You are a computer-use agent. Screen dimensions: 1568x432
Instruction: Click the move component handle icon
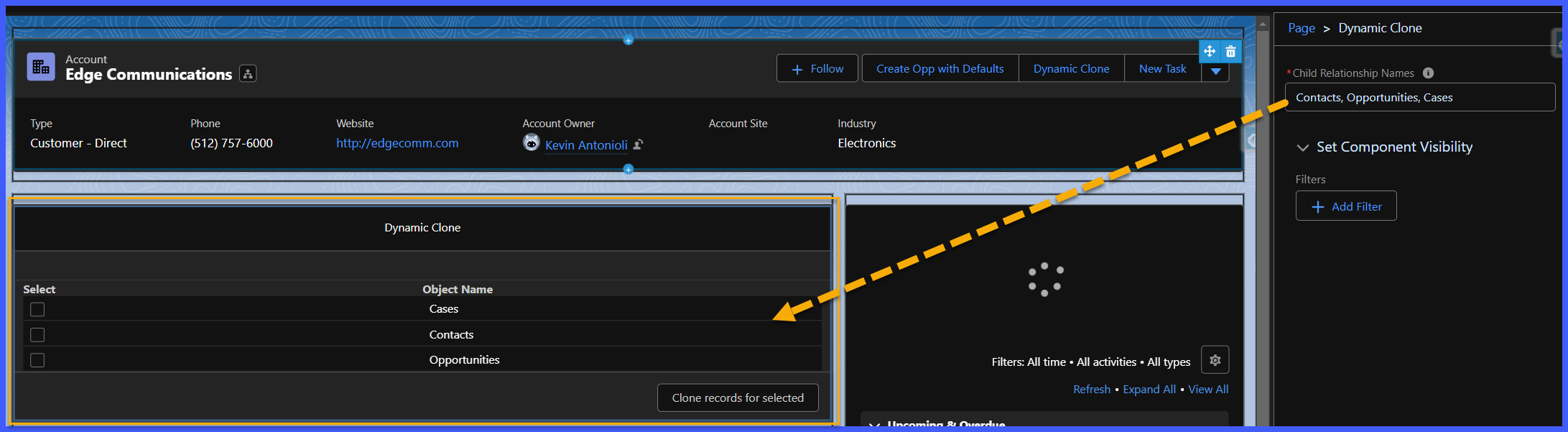coord(1210,51)
